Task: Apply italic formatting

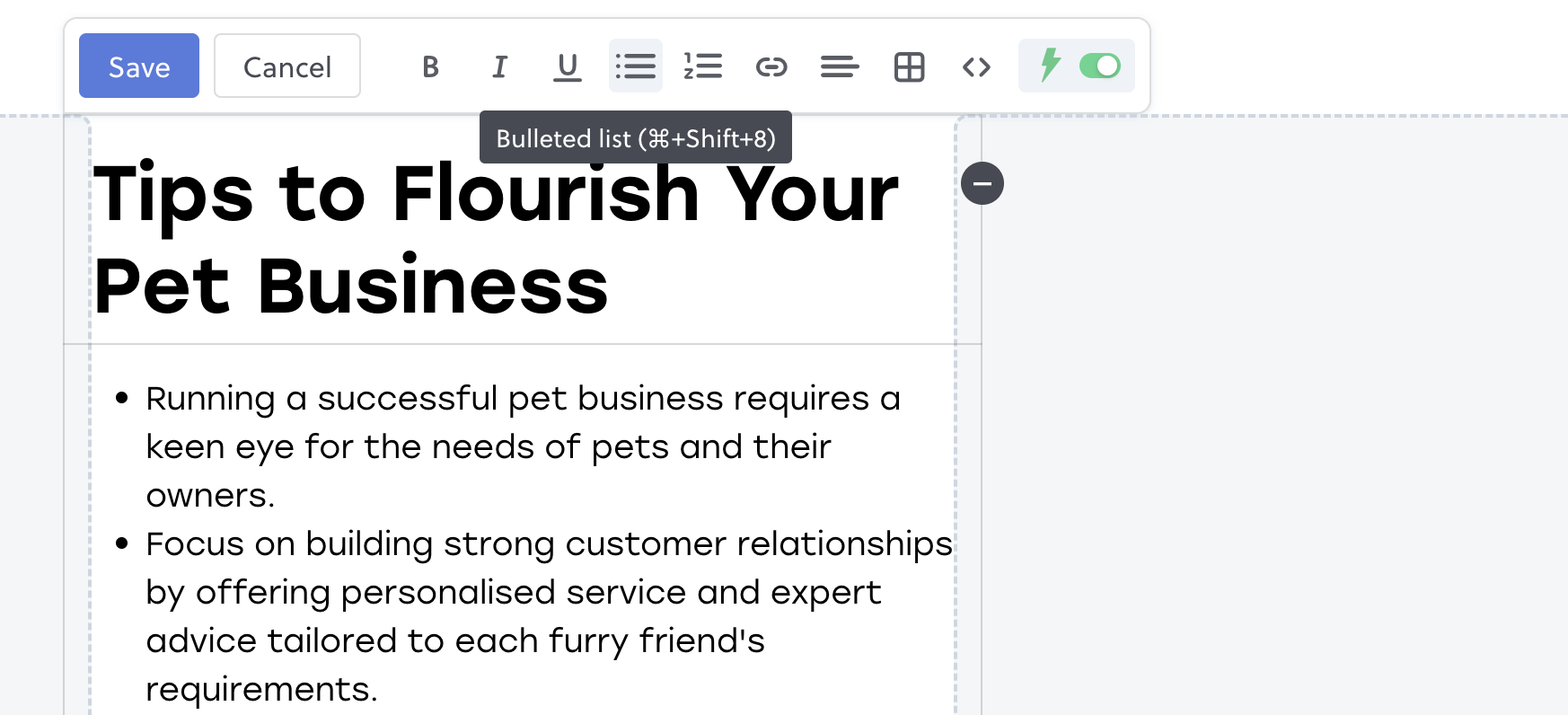Action: tap(499, 66)
